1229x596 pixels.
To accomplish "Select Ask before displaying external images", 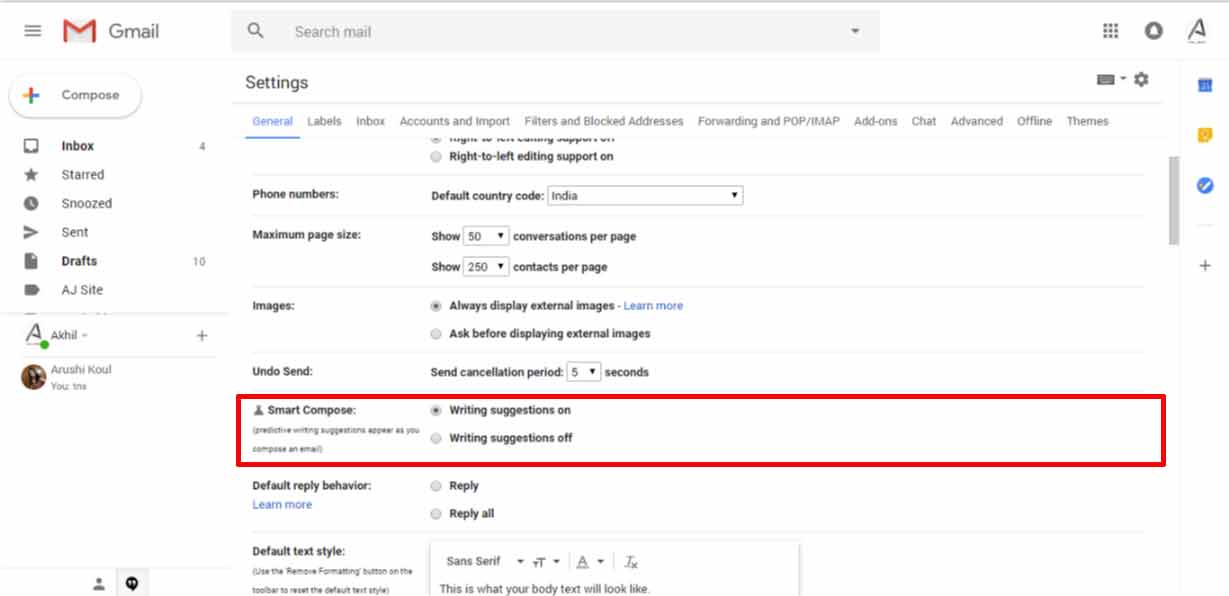I will click(435, 334).
